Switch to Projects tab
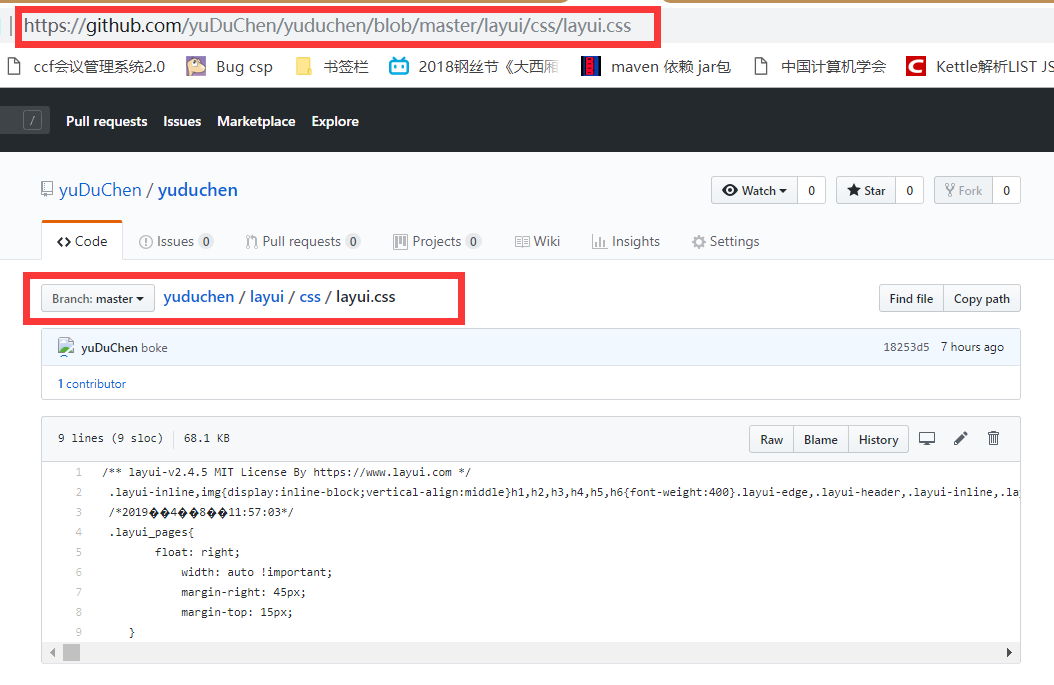1054x685 pixels. [x=437, y=241]
